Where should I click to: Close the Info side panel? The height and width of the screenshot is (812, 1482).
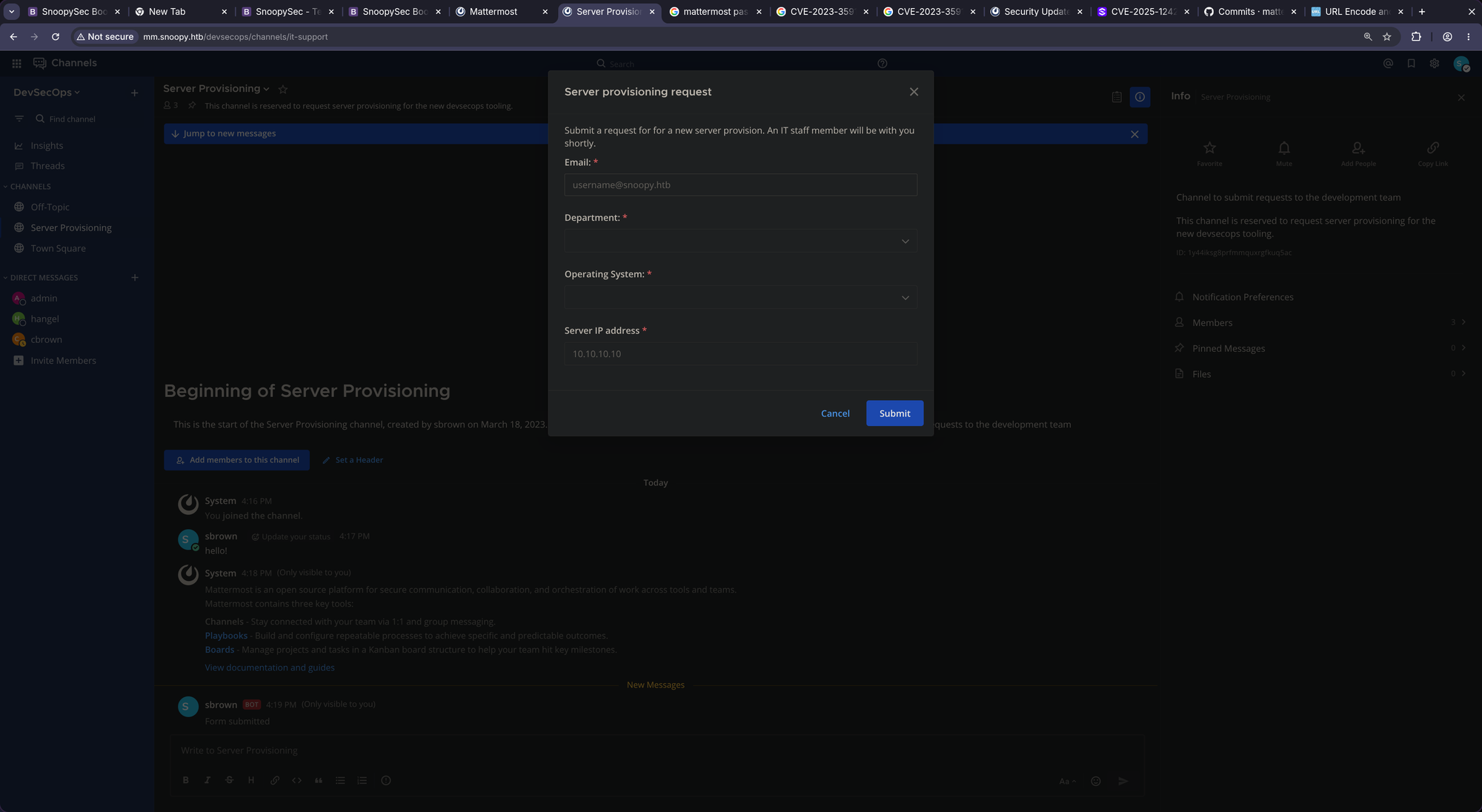point(1461,98)
